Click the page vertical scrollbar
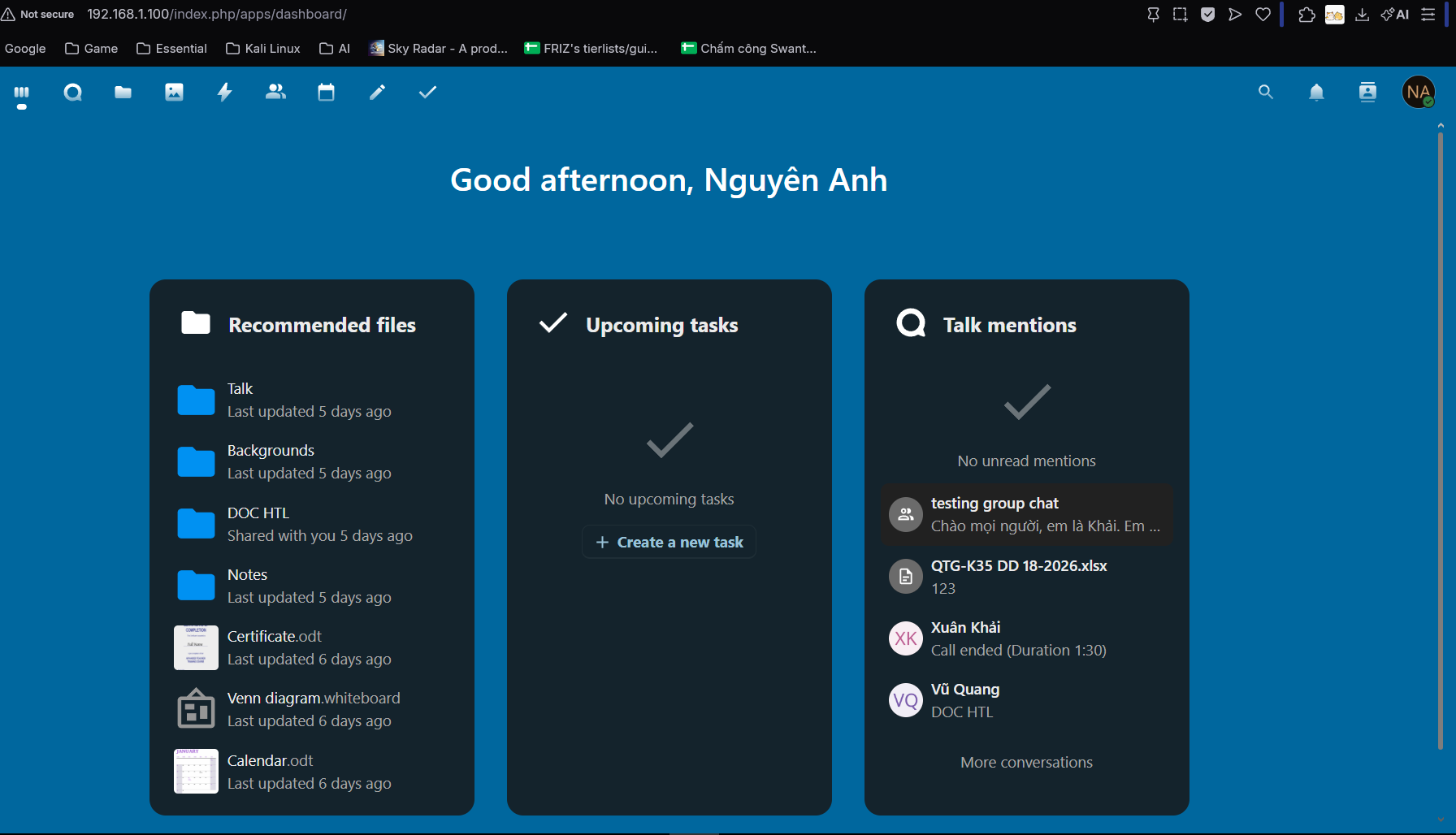 tap(1441, 439)
